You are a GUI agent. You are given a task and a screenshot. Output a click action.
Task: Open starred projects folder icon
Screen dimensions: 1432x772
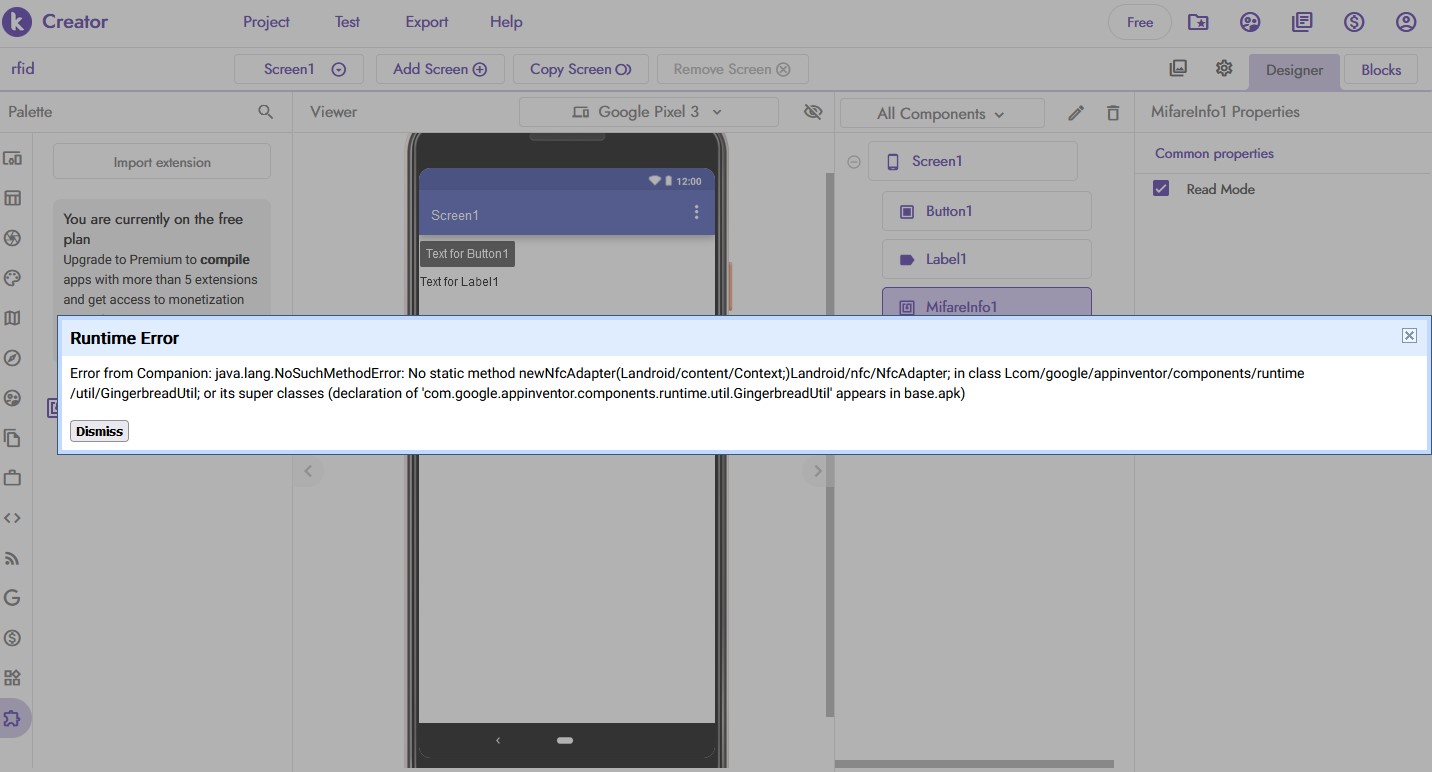[1198, 22]
